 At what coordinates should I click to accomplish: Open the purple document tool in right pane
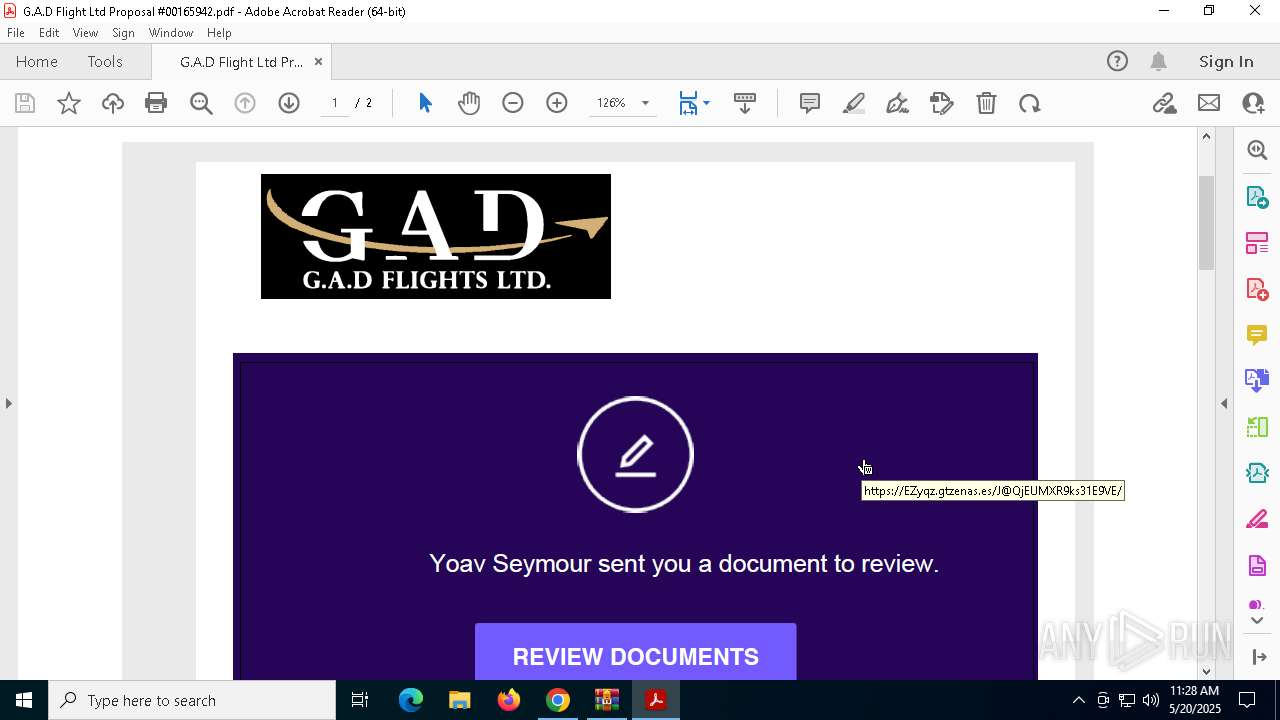pos(1257,565)
